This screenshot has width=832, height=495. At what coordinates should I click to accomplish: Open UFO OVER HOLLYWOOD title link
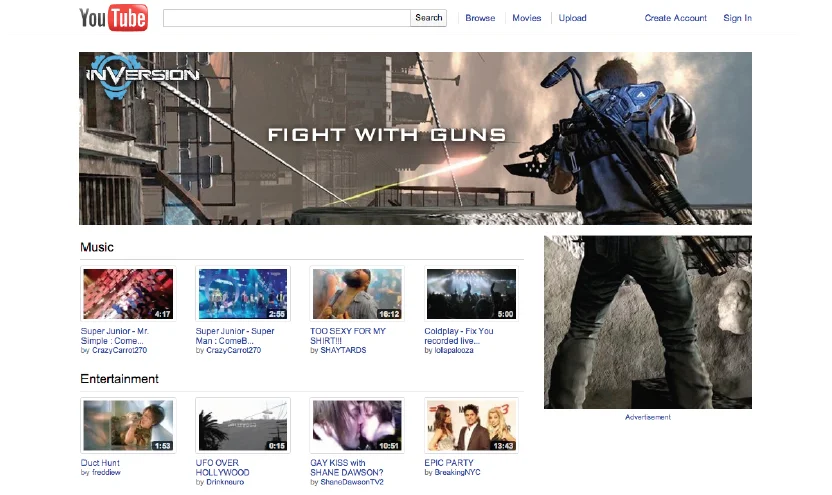[222, 467]
